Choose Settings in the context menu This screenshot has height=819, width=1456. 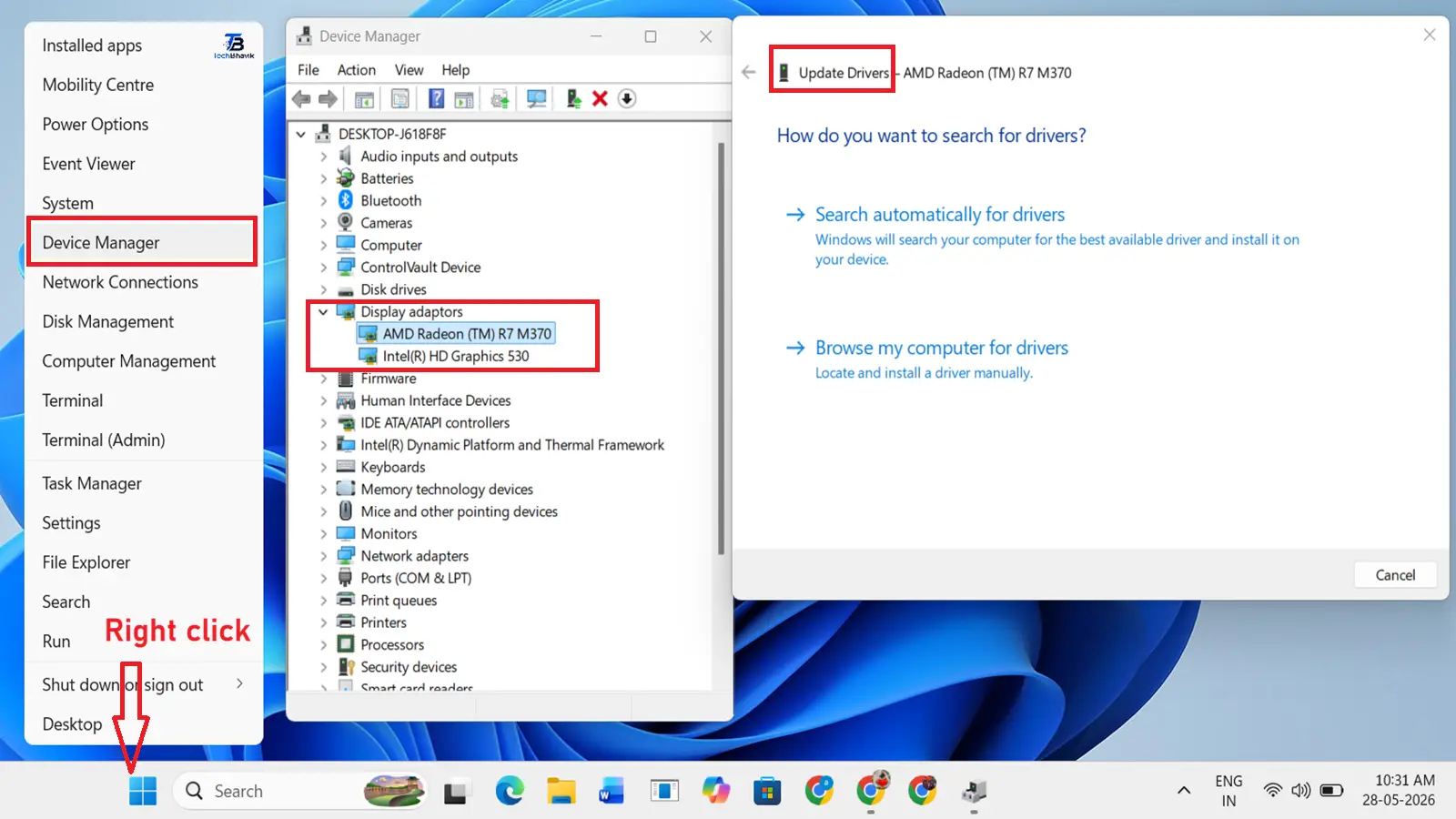pos(144,522)
